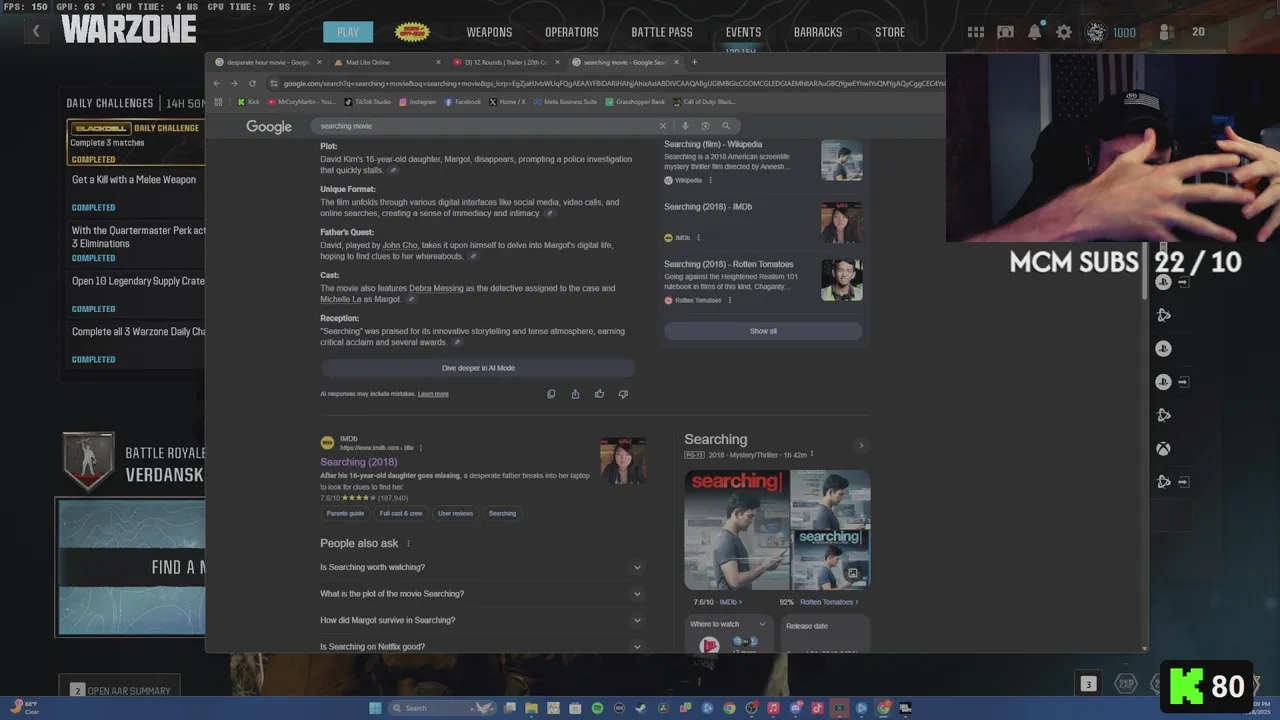Open Facebook bookmark
Screen dimensions: 1280x720
pyautogui.click(x=463, y=102)
